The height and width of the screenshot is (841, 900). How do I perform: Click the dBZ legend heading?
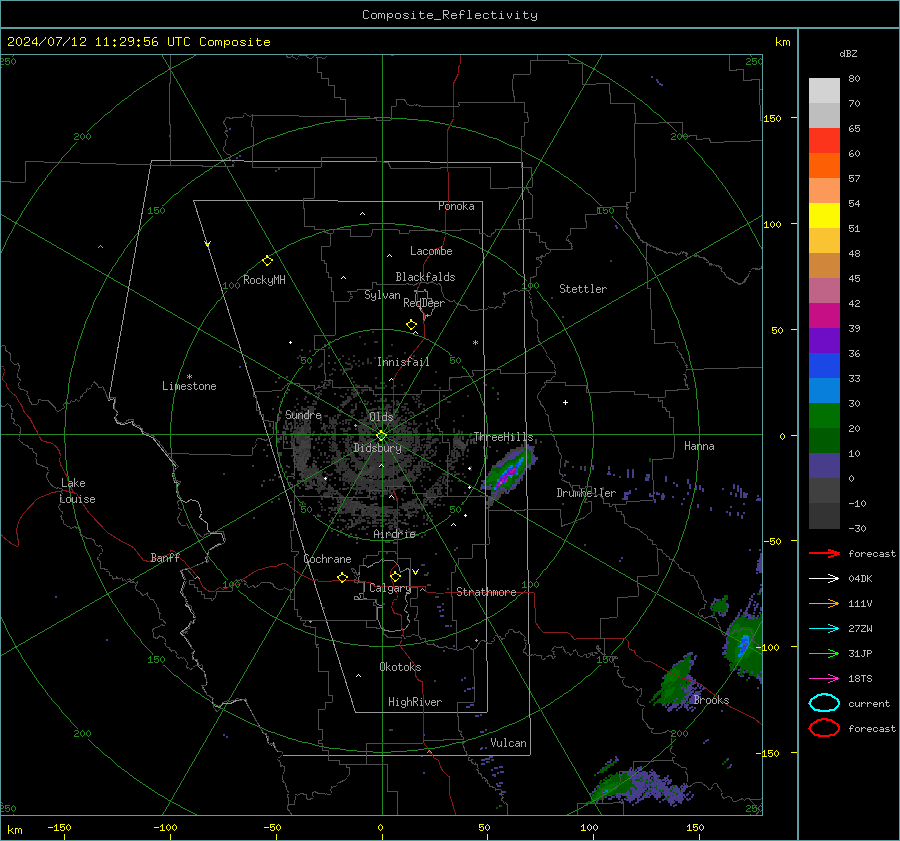tap(848, 53)
